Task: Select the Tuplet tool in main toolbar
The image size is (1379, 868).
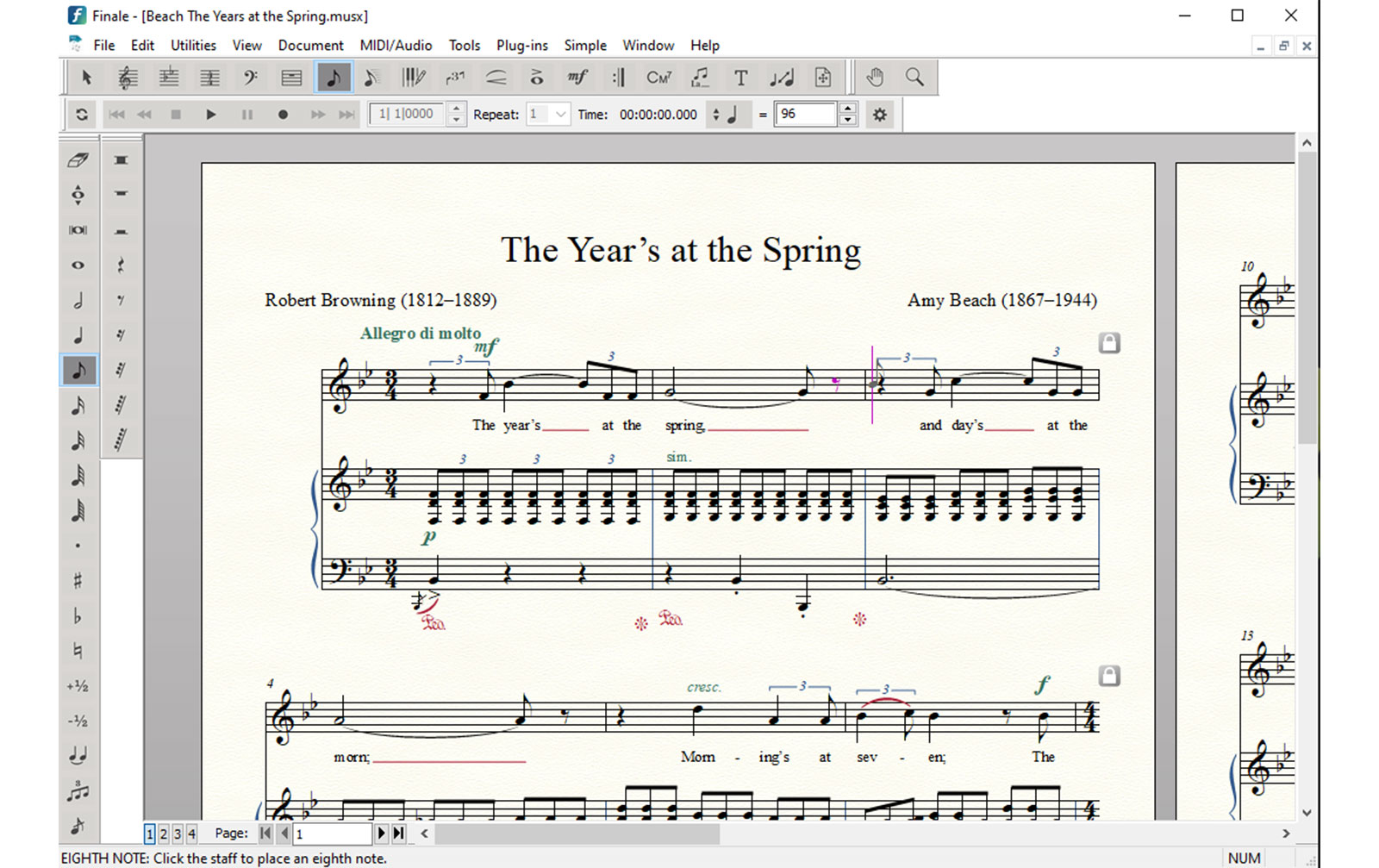Action: tap(455, 78)
